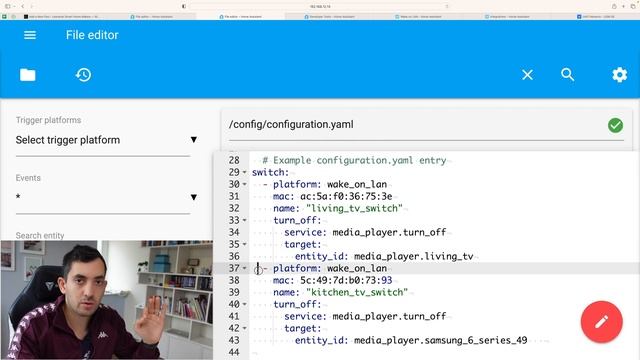Click the string "kitchen_tv_switch"
640x360 pixels.
pos(357,292)
